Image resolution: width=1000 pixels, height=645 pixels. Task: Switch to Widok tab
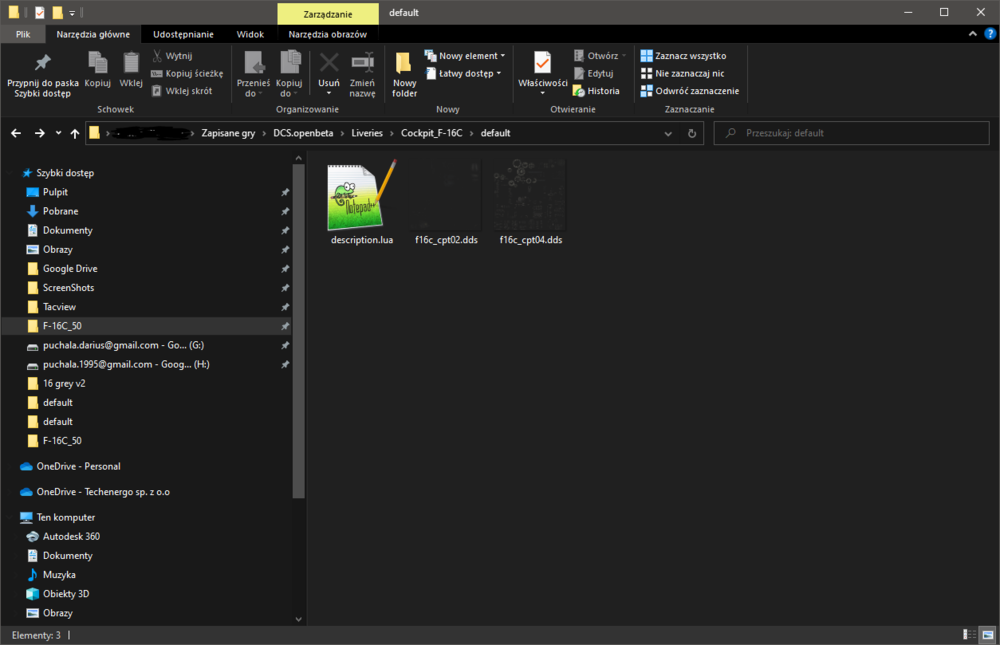click(x=250, y=34)
